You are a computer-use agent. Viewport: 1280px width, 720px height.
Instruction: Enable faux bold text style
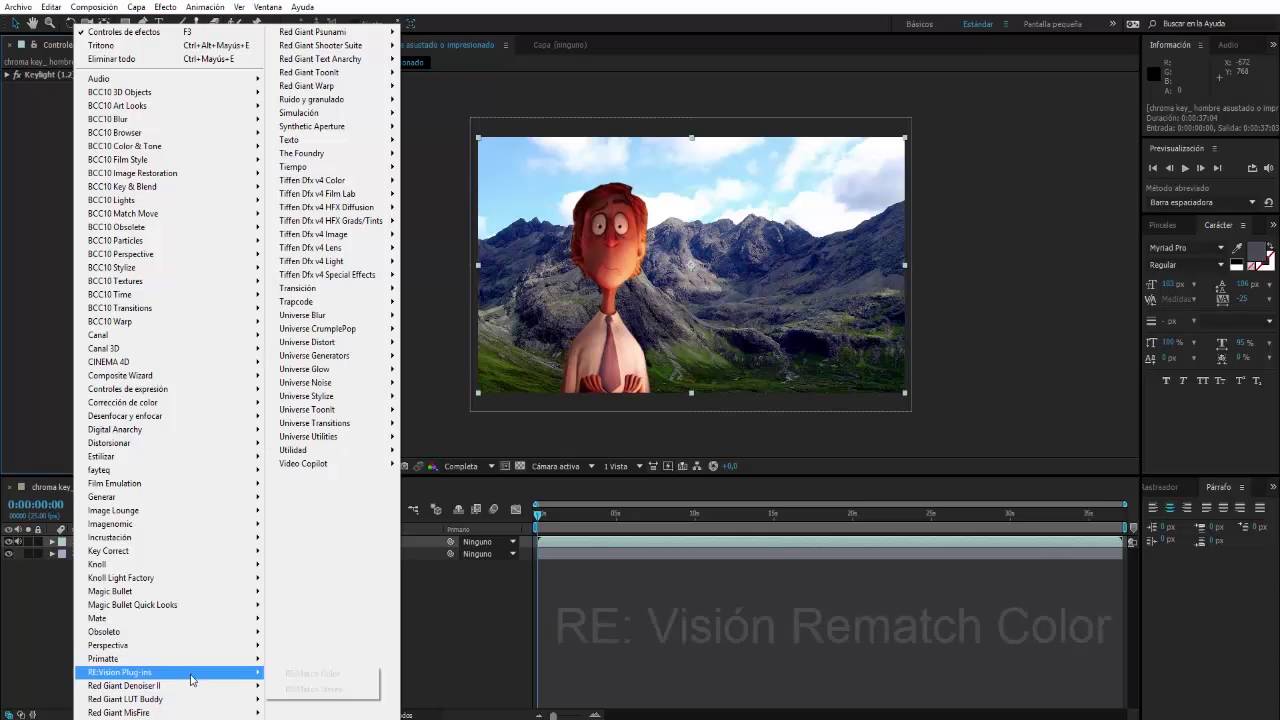1166,381
